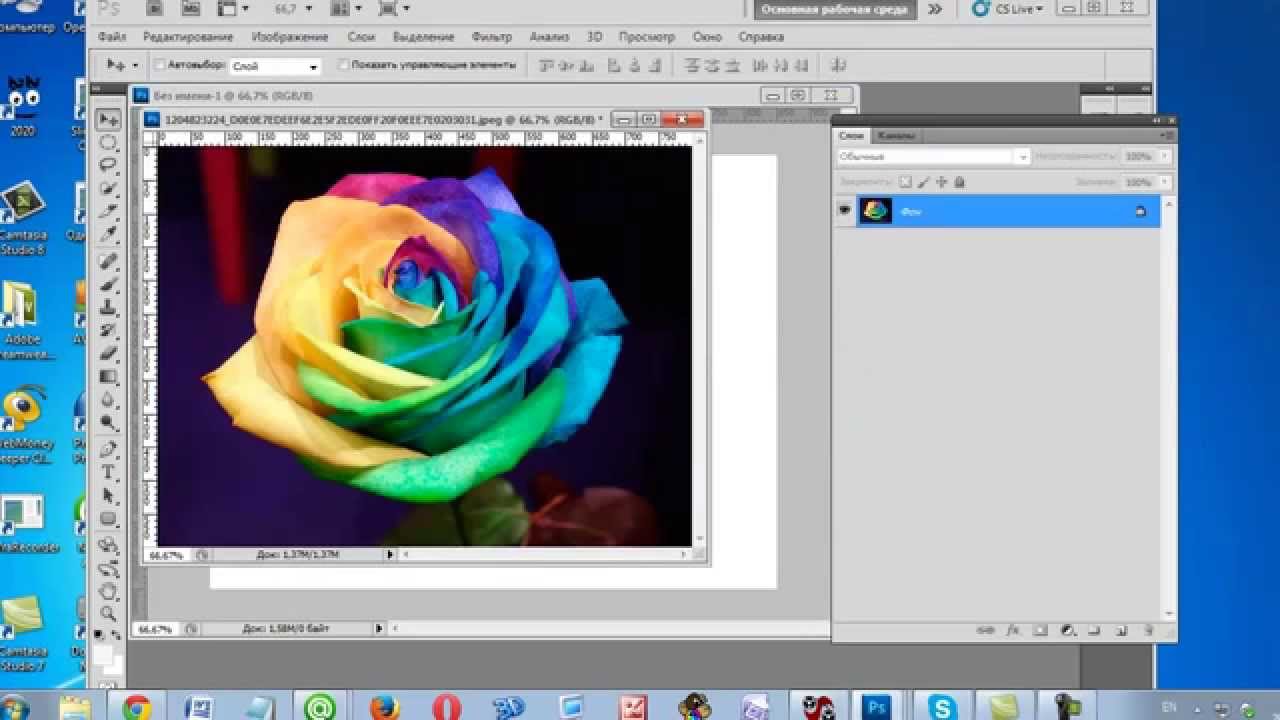Select the Path Selection tool
The width and height of the screenshot is (1280, 720).
[108, 496]
